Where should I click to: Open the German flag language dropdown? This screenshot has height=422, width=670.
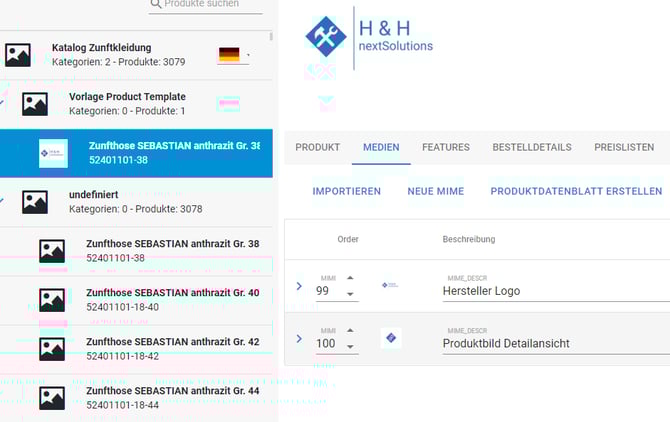233,55
